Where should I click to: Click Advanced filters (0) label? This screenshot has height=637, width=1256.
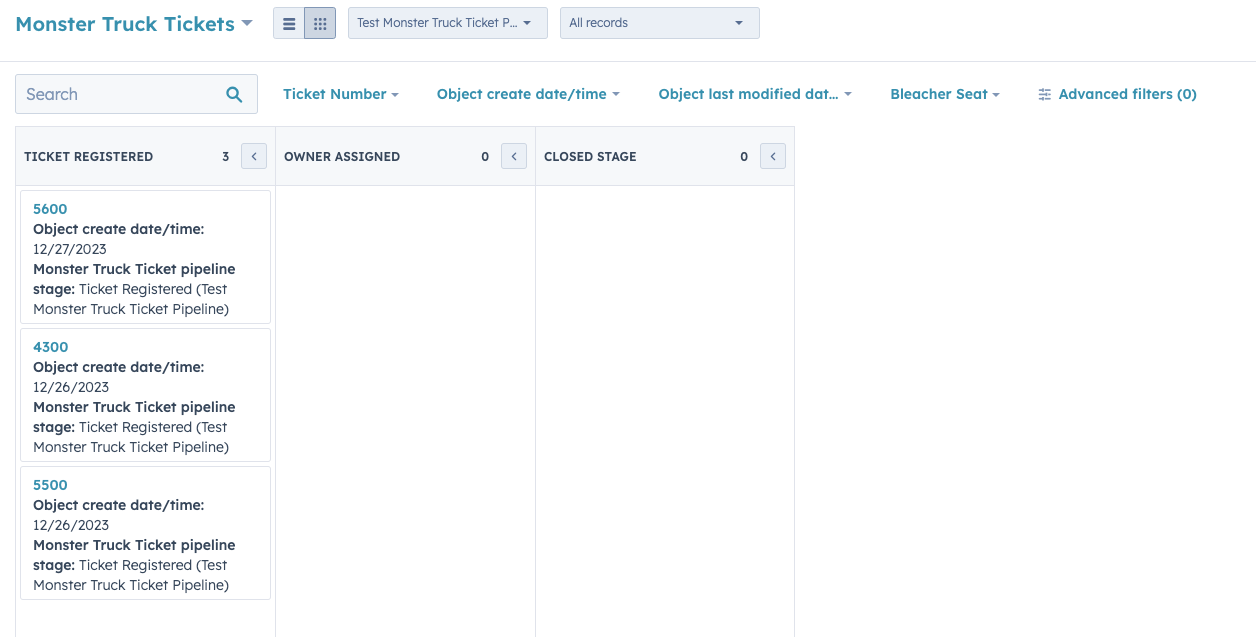[x=1127, y=93]
